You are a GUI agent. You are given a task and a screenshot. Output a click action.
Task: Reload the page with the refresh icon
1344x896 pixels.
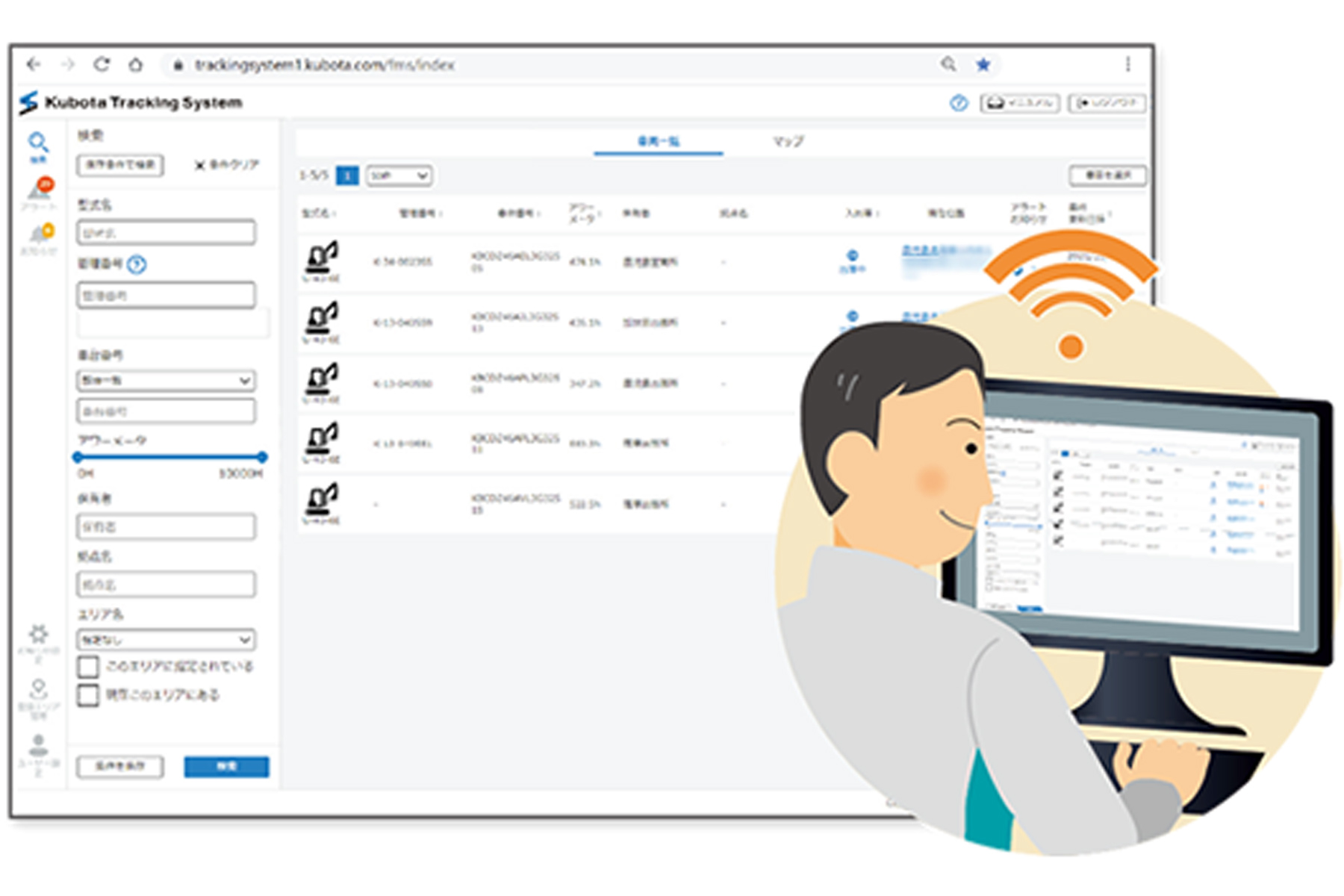(x=102, y=65)
